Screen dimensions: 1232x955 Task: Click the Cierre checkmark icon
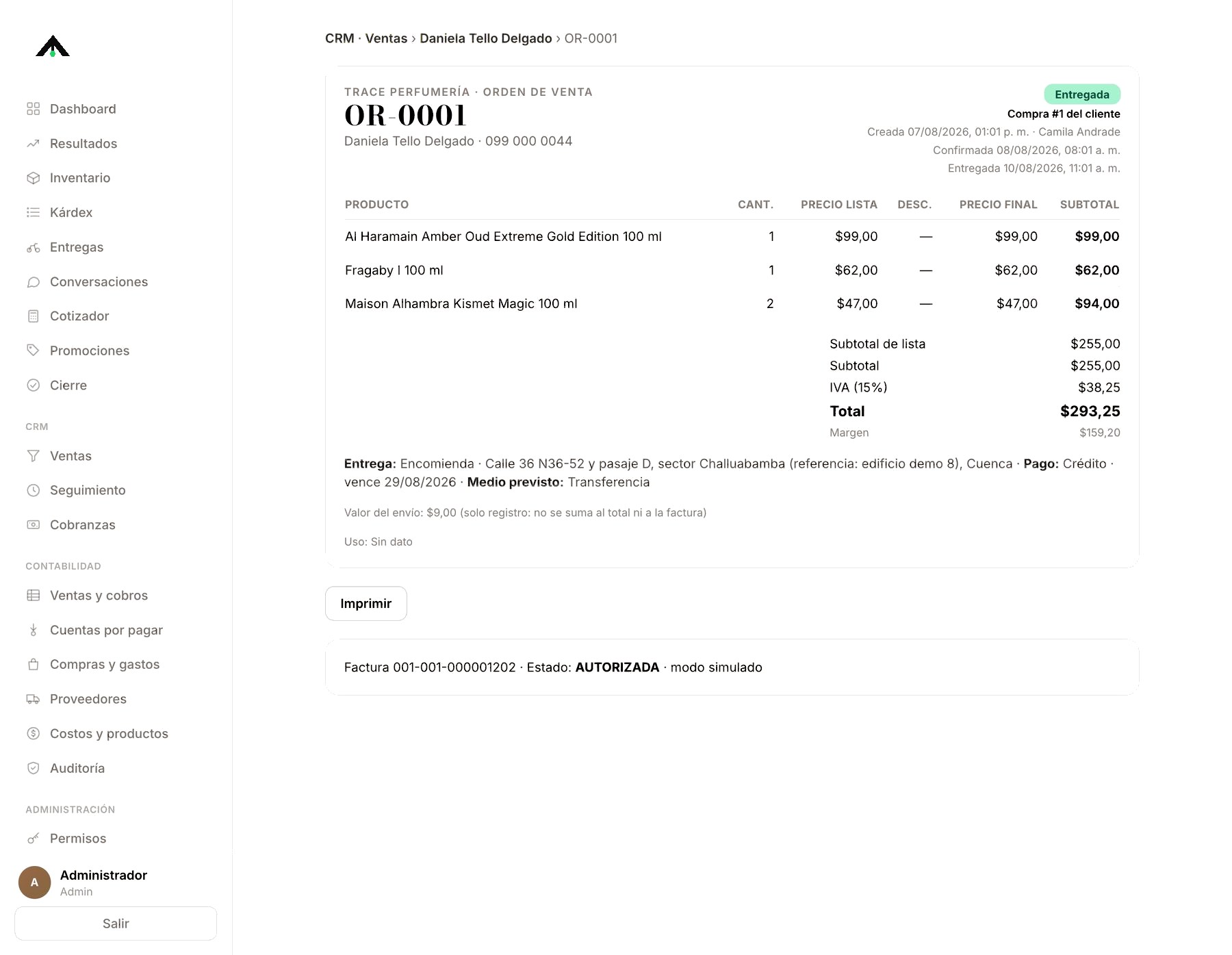click(x=33, y=385)
